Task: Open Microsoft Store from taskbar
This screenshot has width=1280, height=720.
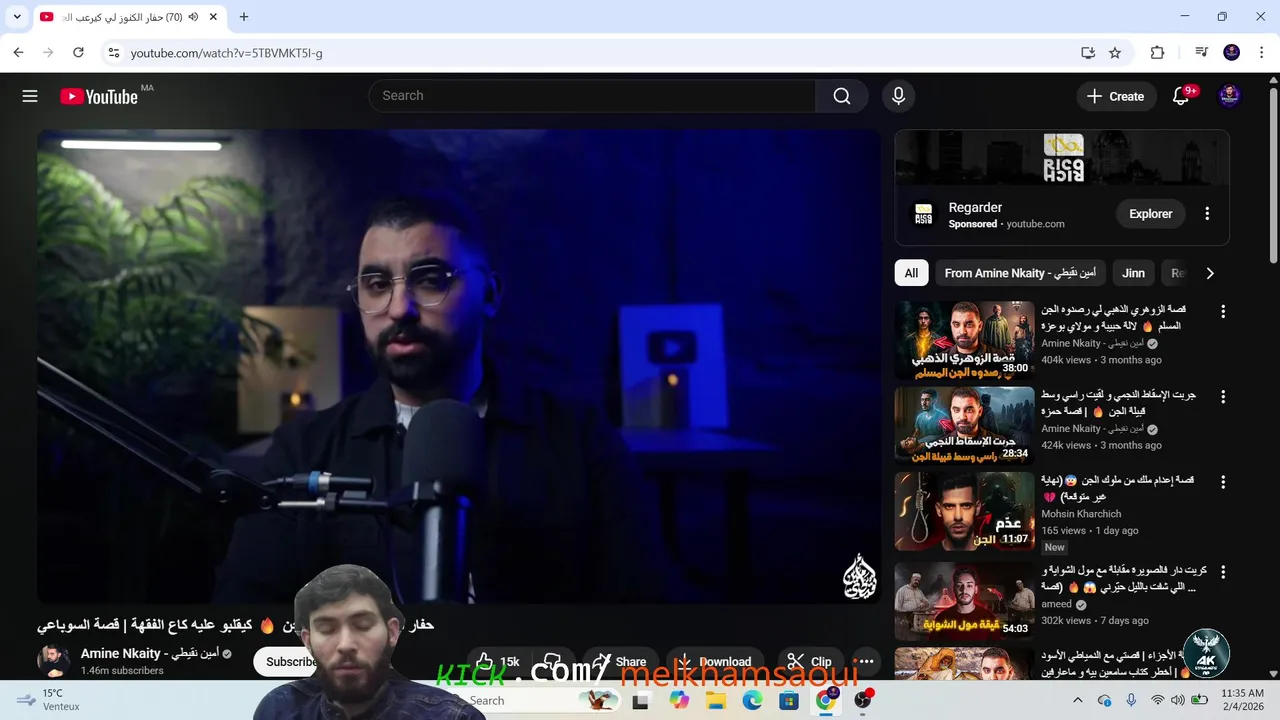Action: (x=789, y=701)
